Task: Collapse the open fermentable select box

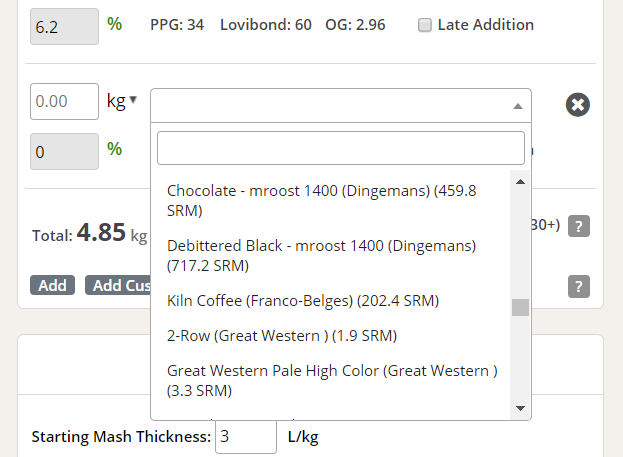Action: click(341, 105)
